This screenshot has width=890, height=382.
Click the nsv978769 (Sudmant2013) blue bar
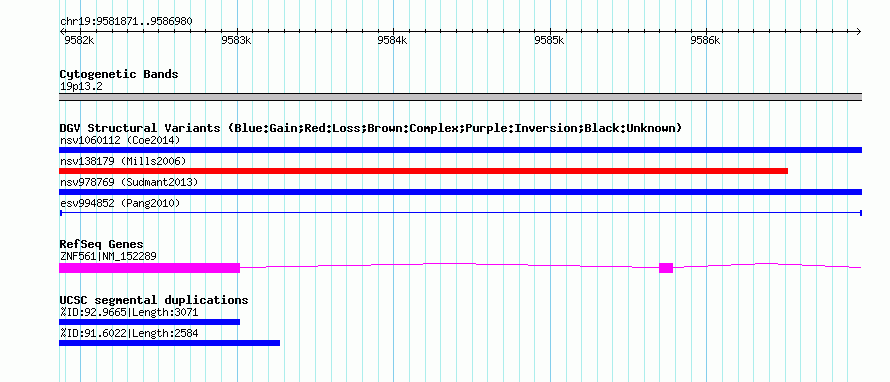(460, 192)
